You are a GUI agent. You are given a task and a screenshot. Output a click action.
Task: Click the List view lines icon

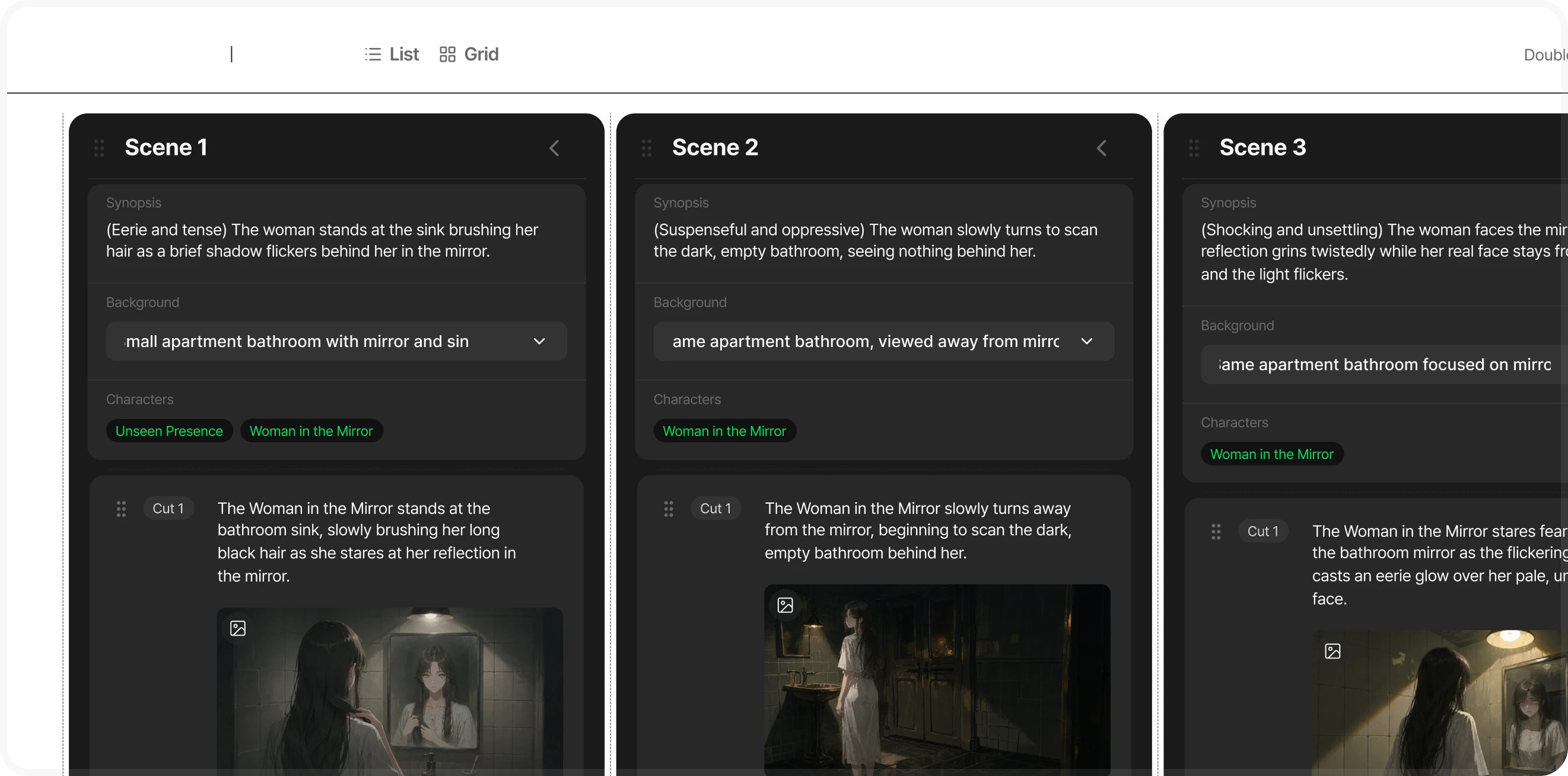[373, 54]
